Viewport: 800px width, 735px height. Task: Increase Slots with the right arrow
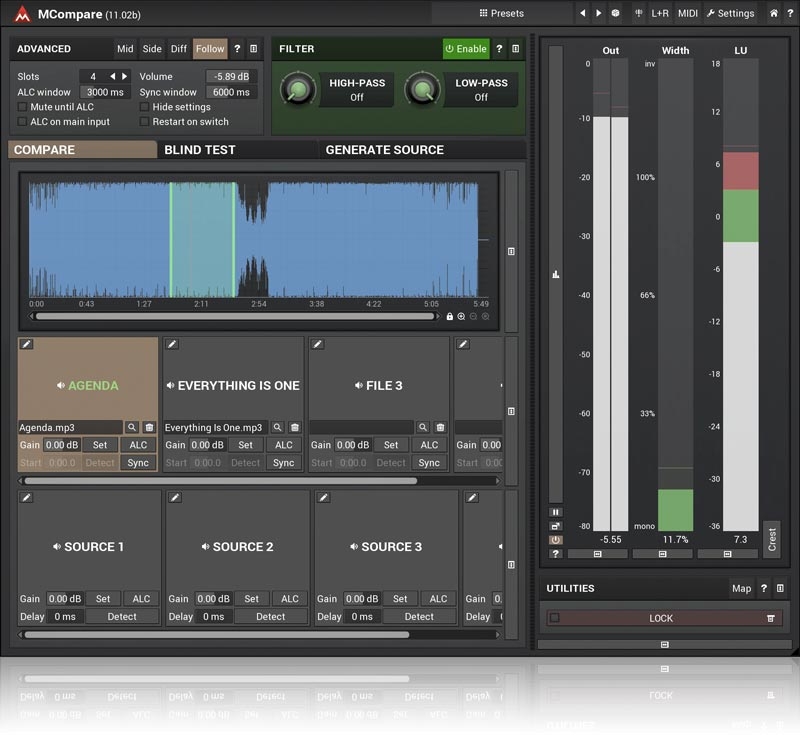[124, 76]
